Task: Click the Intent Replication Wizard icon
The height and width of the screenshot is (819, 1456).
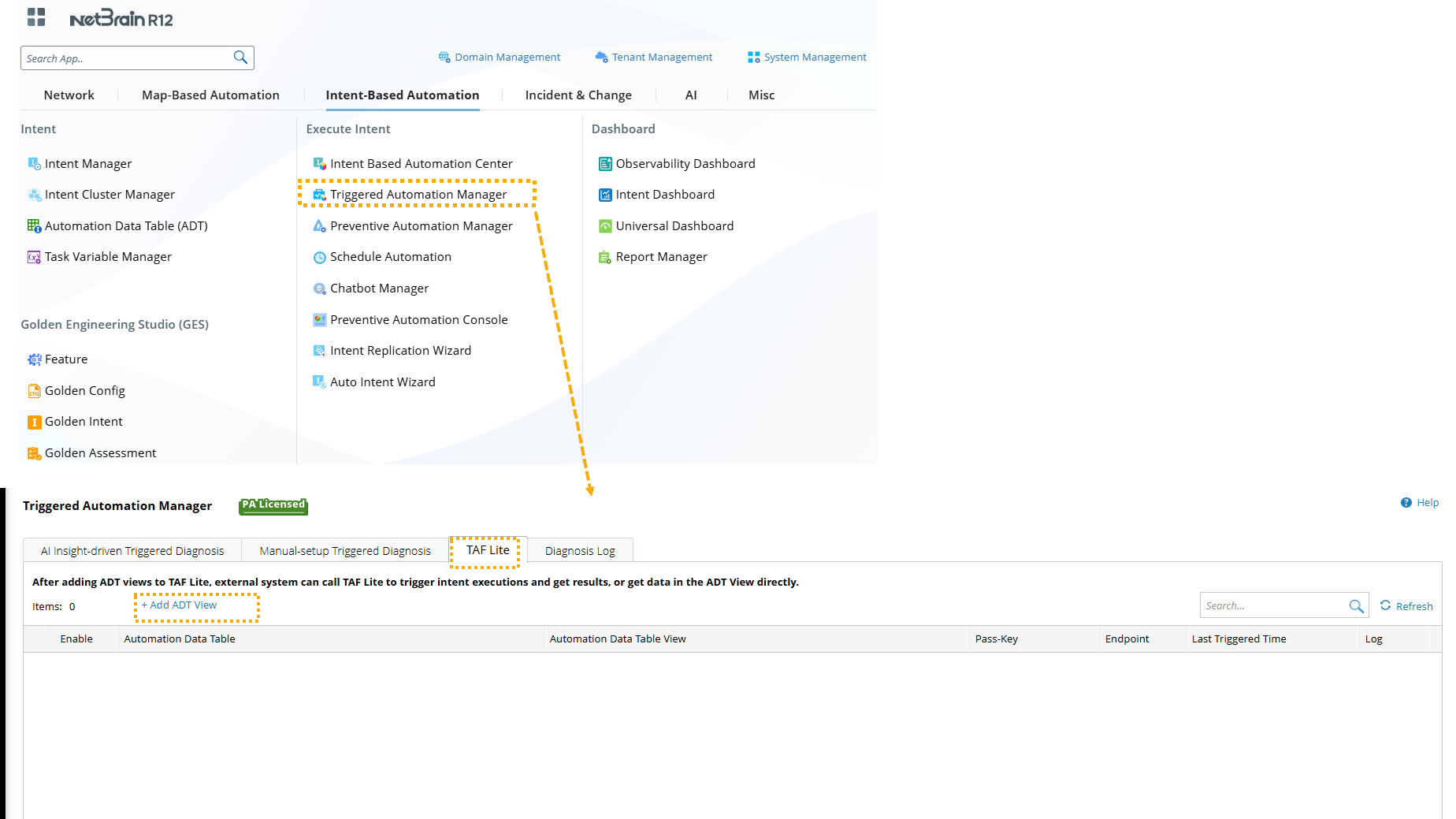Action: coord(320,351)
